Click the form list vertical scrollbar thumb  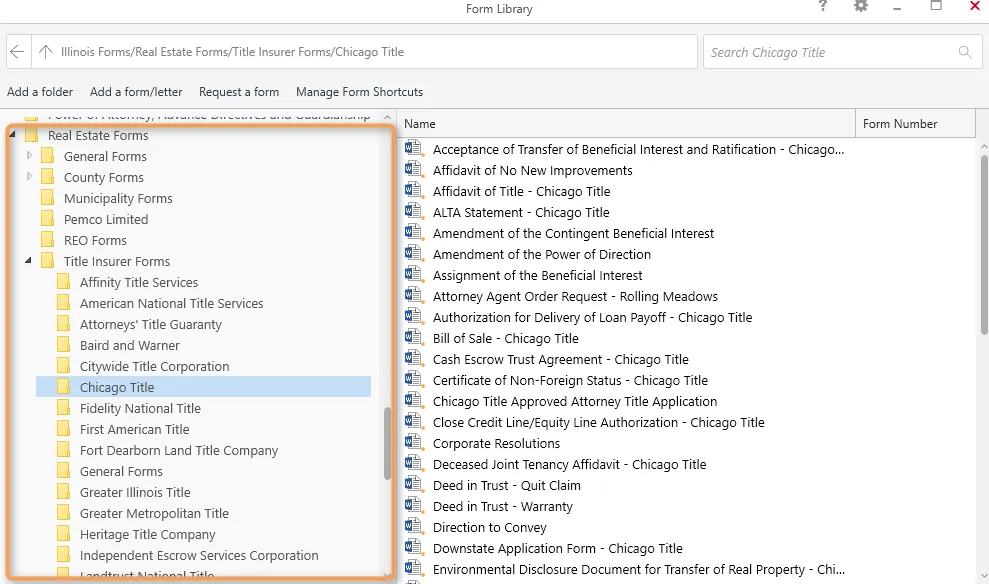(985, 245)
